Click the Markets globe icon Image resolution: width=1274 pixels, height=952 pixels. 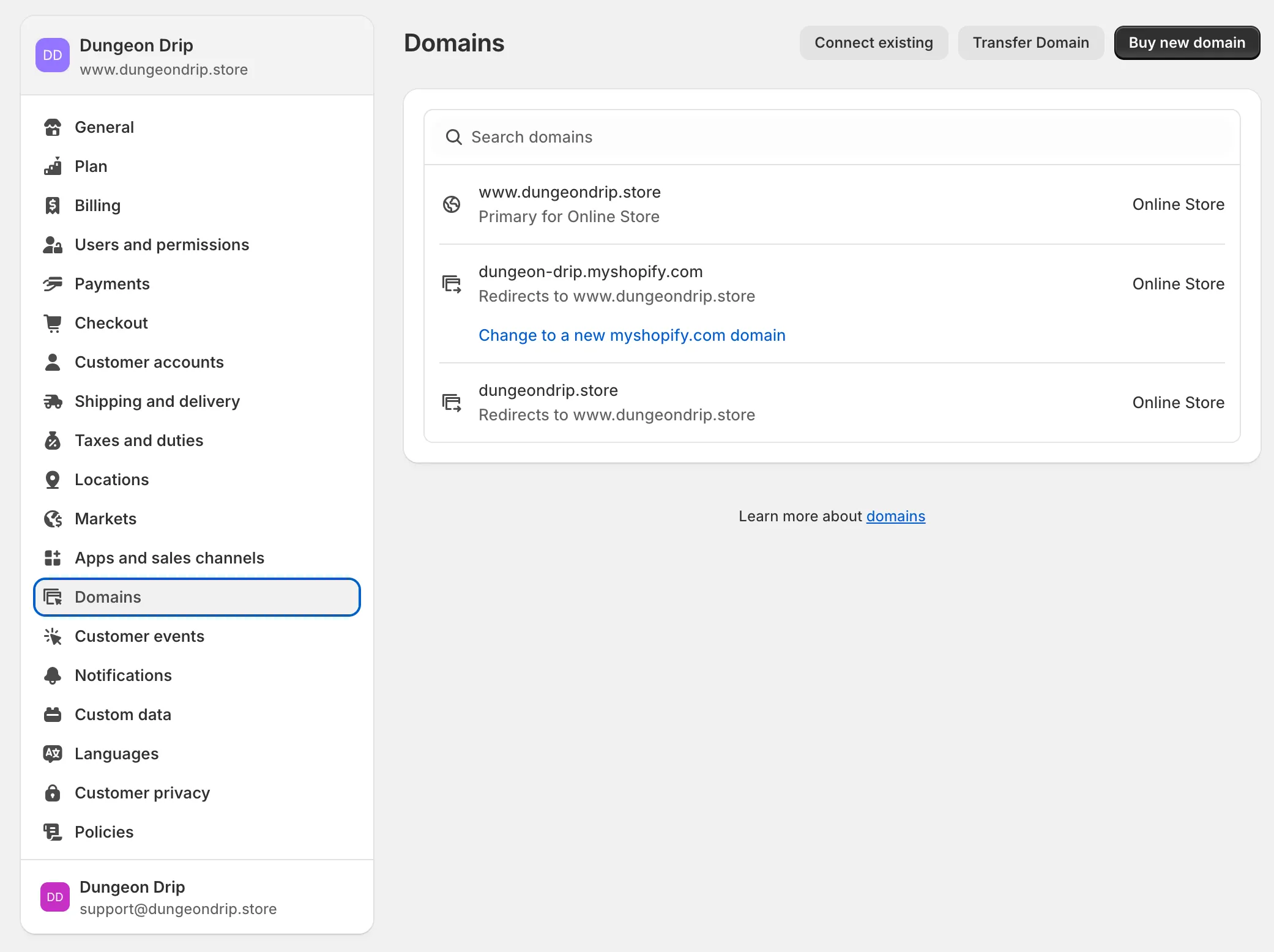point(53,519)
